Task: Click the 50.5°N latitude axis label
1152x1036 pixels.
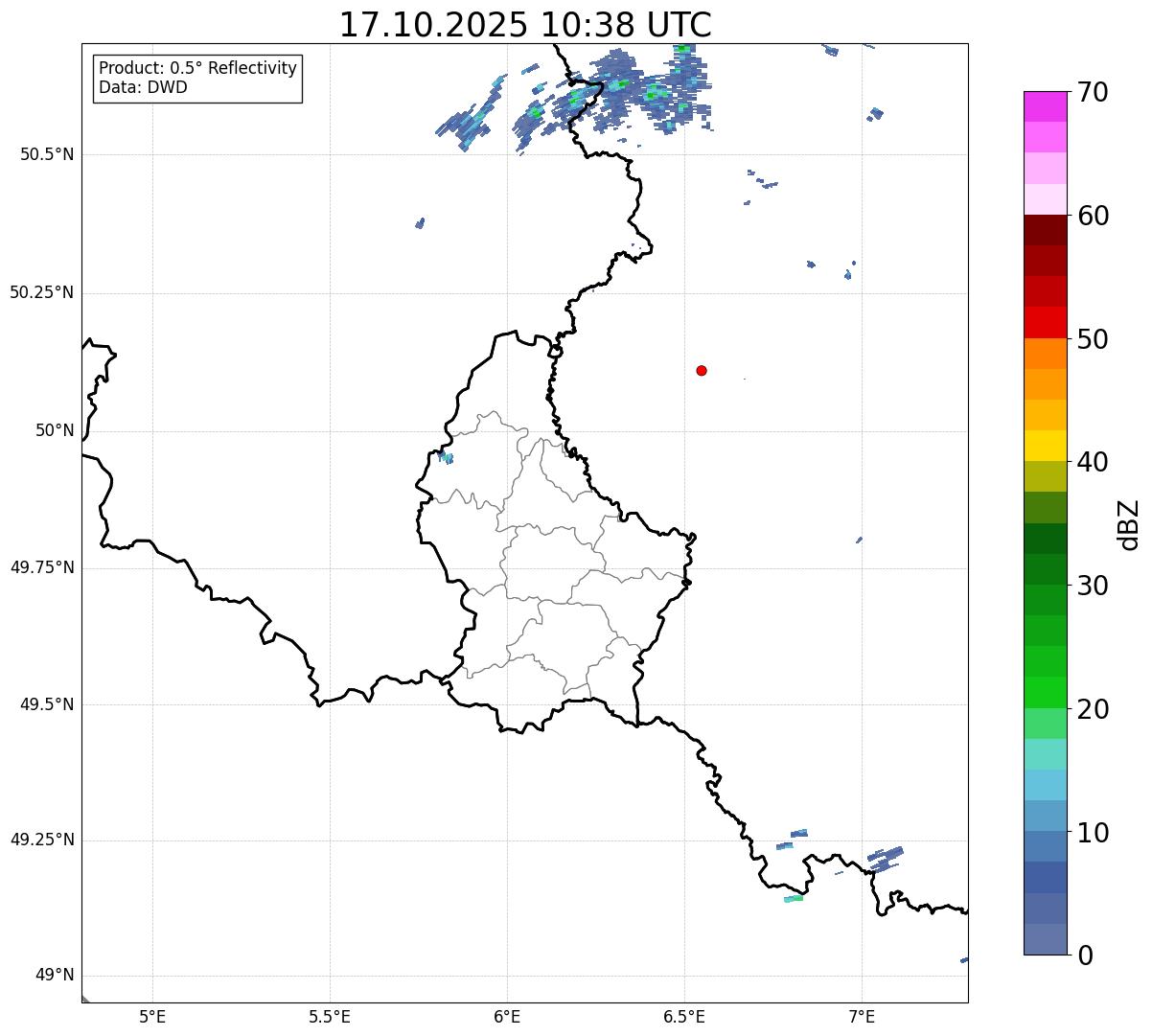Action: pos(47,154)
